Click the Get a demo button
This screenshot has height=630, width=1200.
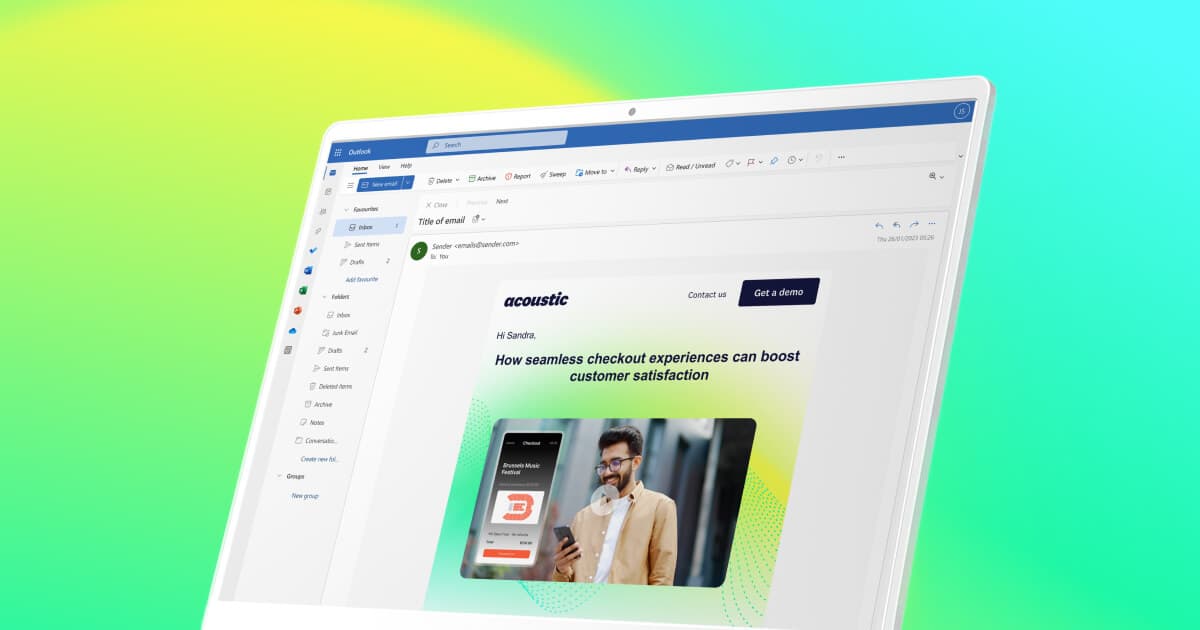[x=778, y=292]
